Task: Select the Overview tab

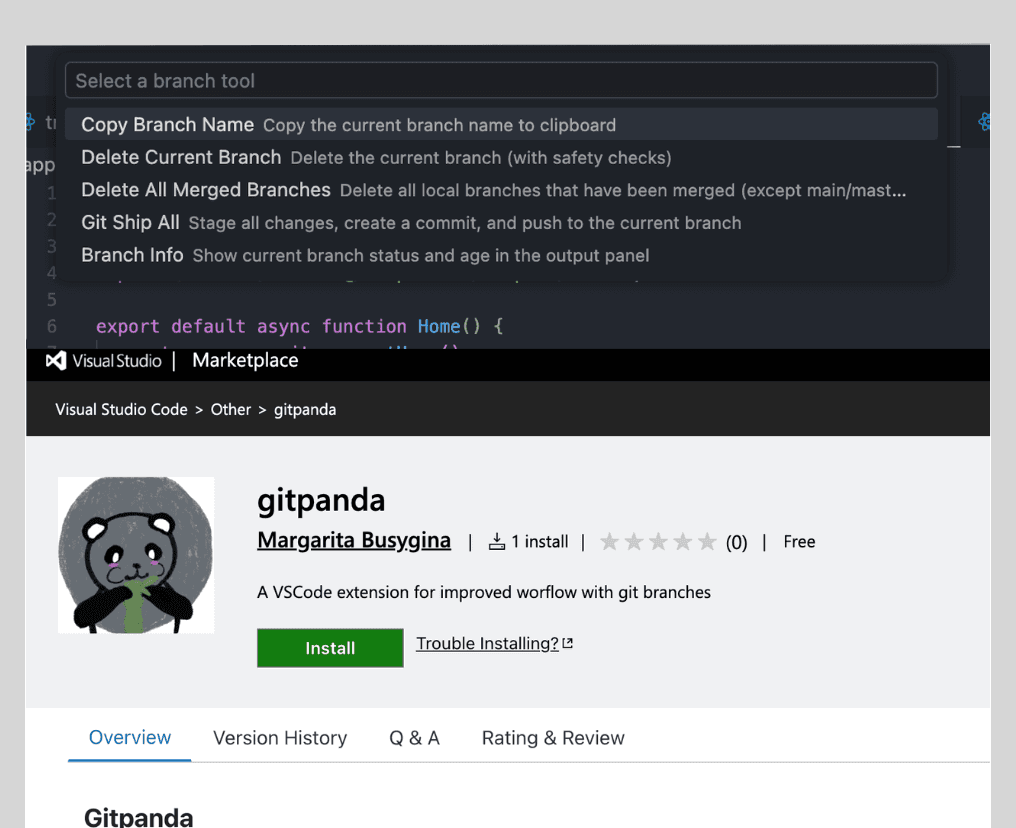Action: [129, 737]
